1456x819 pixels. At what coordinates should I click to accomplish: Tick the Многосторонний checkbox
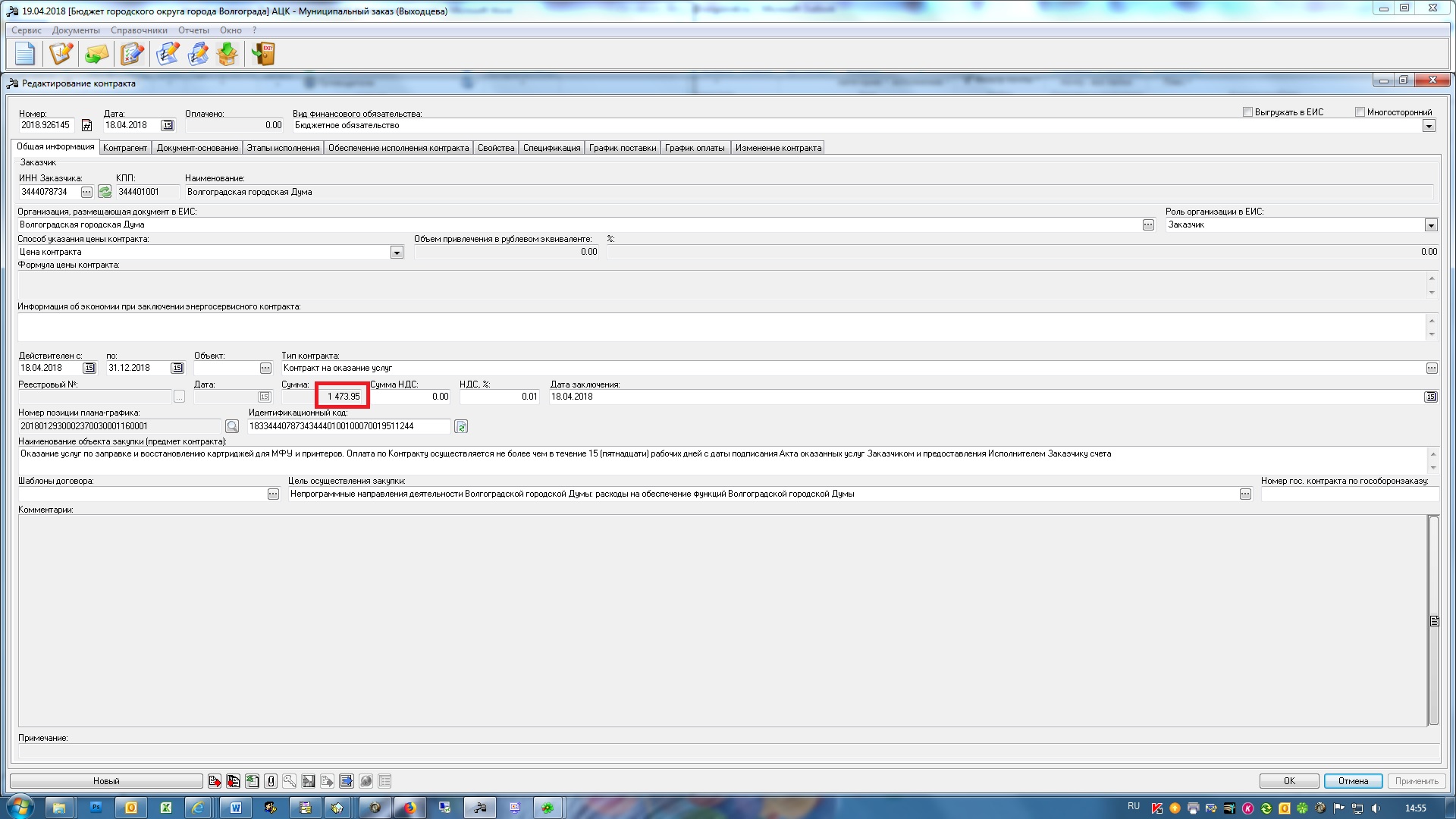pyautogui.click(x=1360, y=112)
